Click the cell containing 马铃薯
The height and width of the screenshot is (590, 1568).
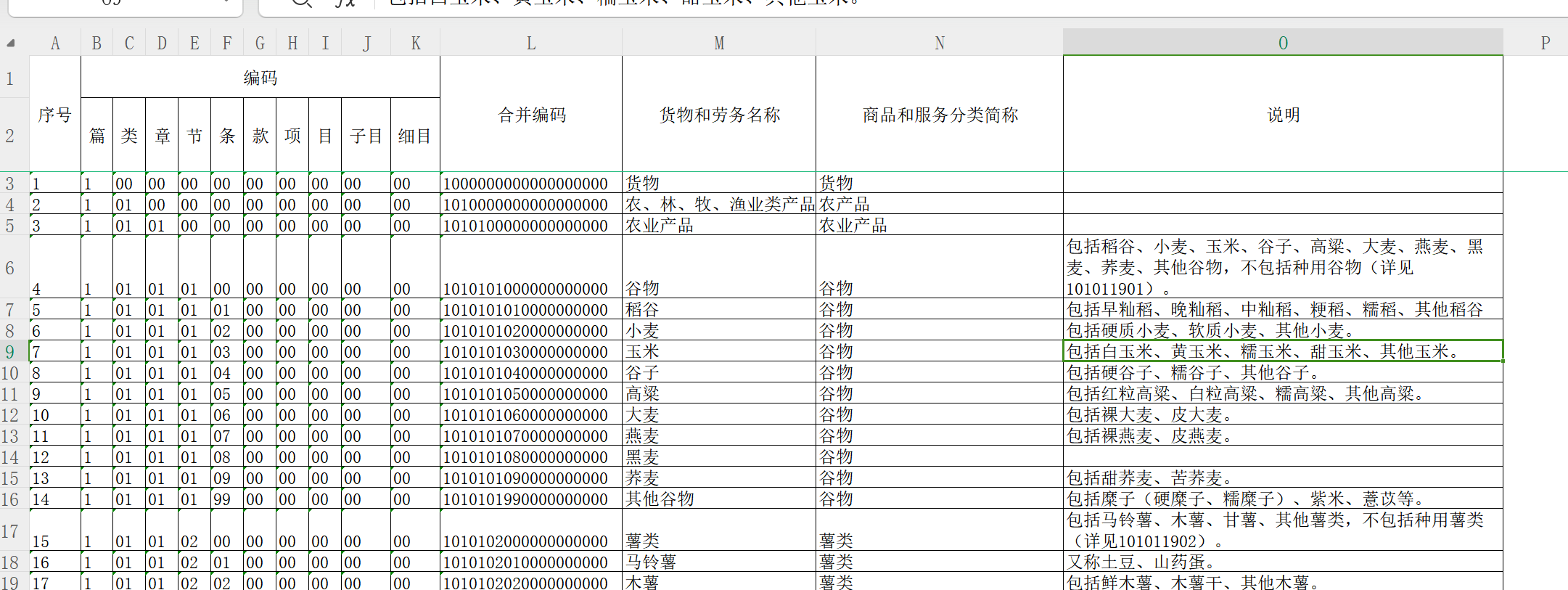point(718,562)
